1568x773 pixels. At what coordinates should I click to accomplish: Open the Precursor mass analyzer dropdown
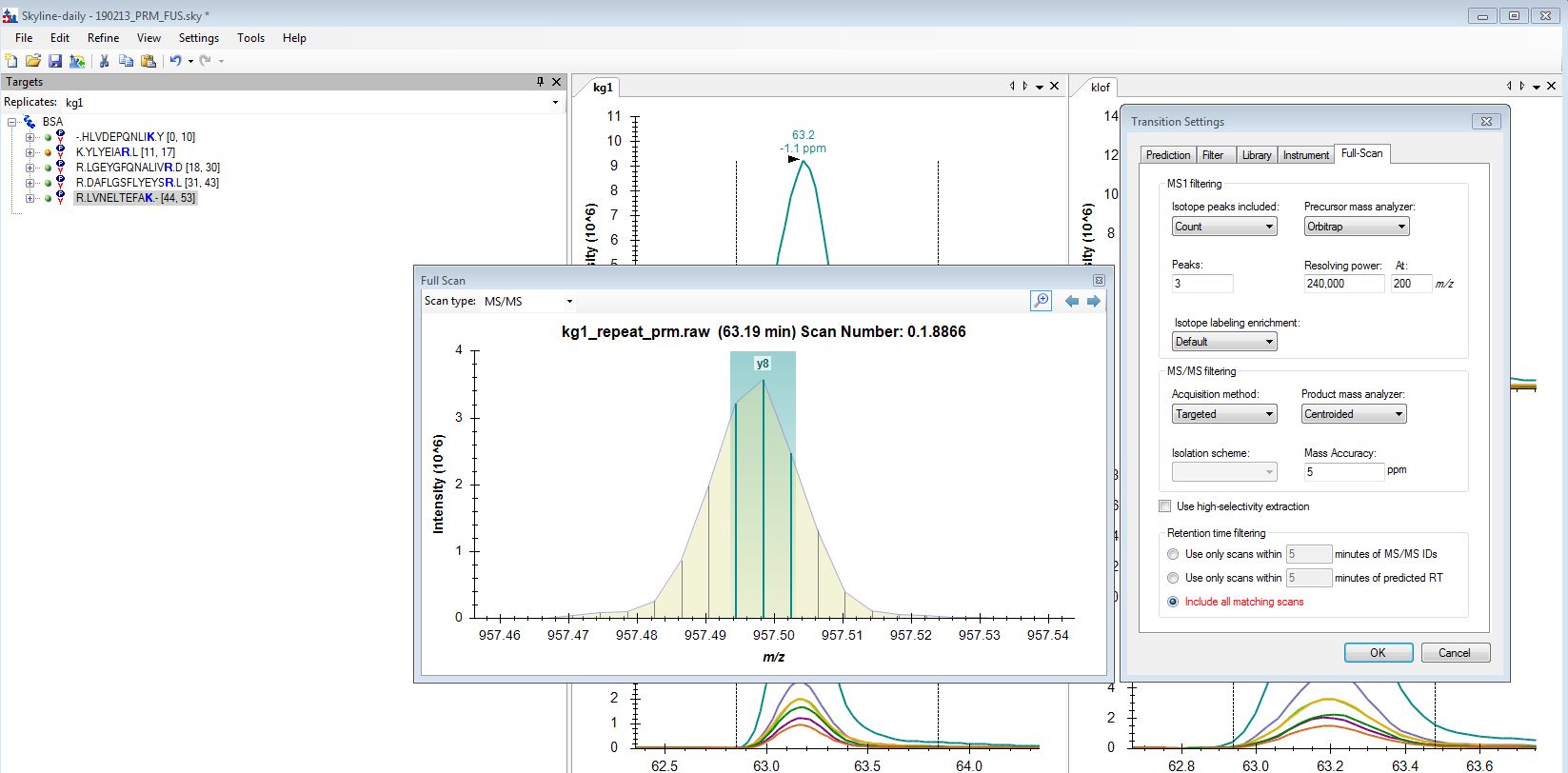1356,227
